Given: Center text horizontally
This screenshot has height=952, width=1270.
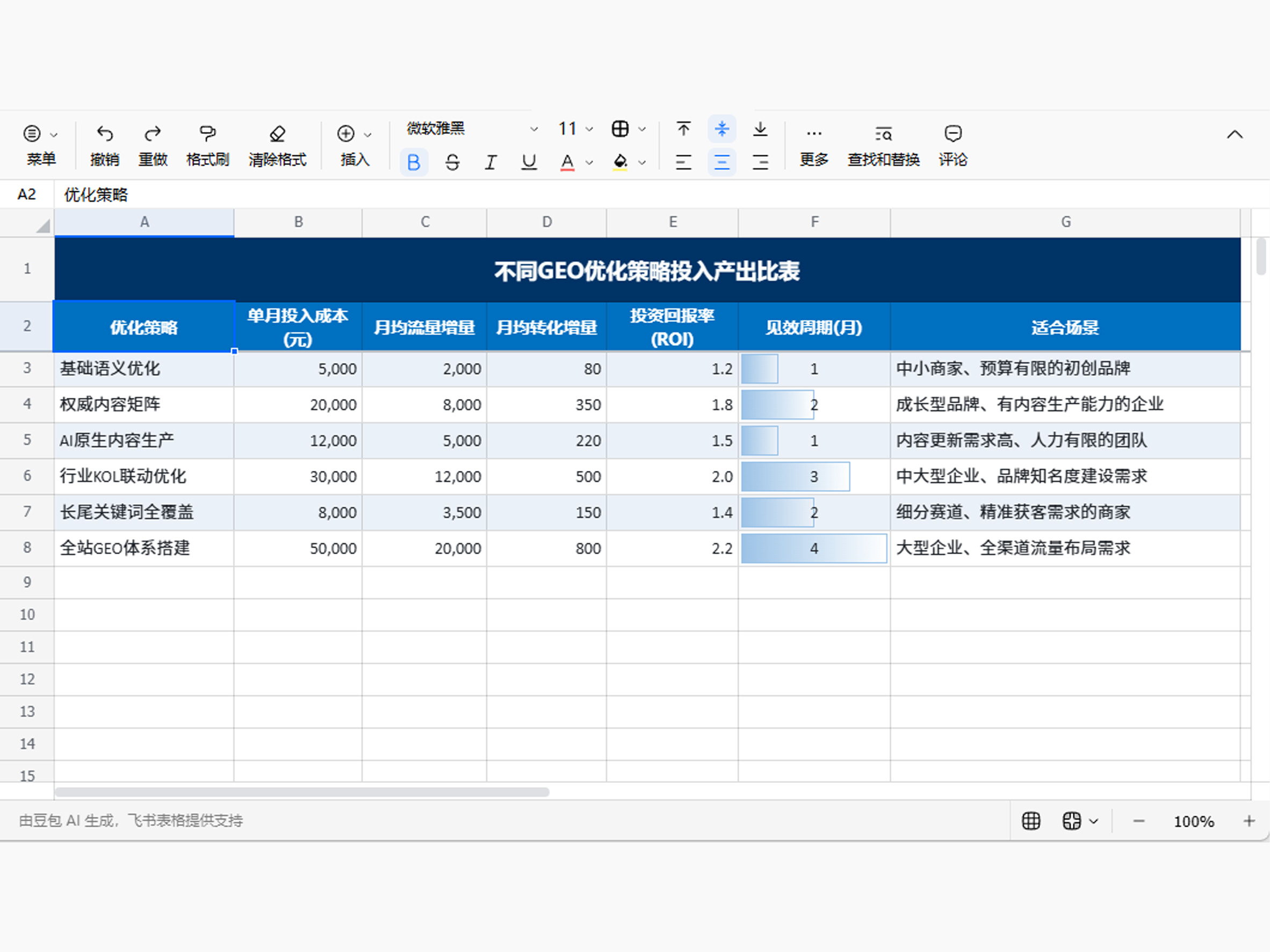Looking at the screenshot, I should (x=721, y=162).
